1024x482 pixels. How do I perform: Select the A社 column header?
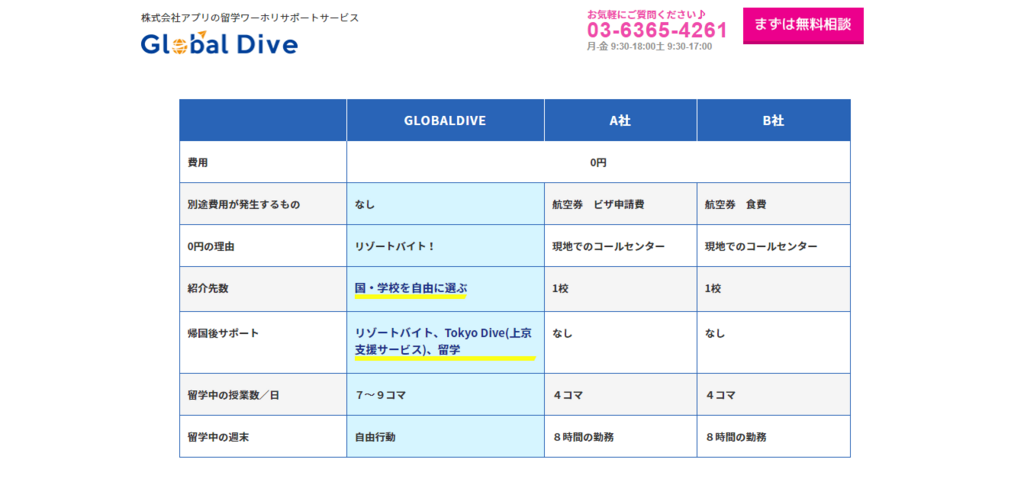click(x=620, y=120)
